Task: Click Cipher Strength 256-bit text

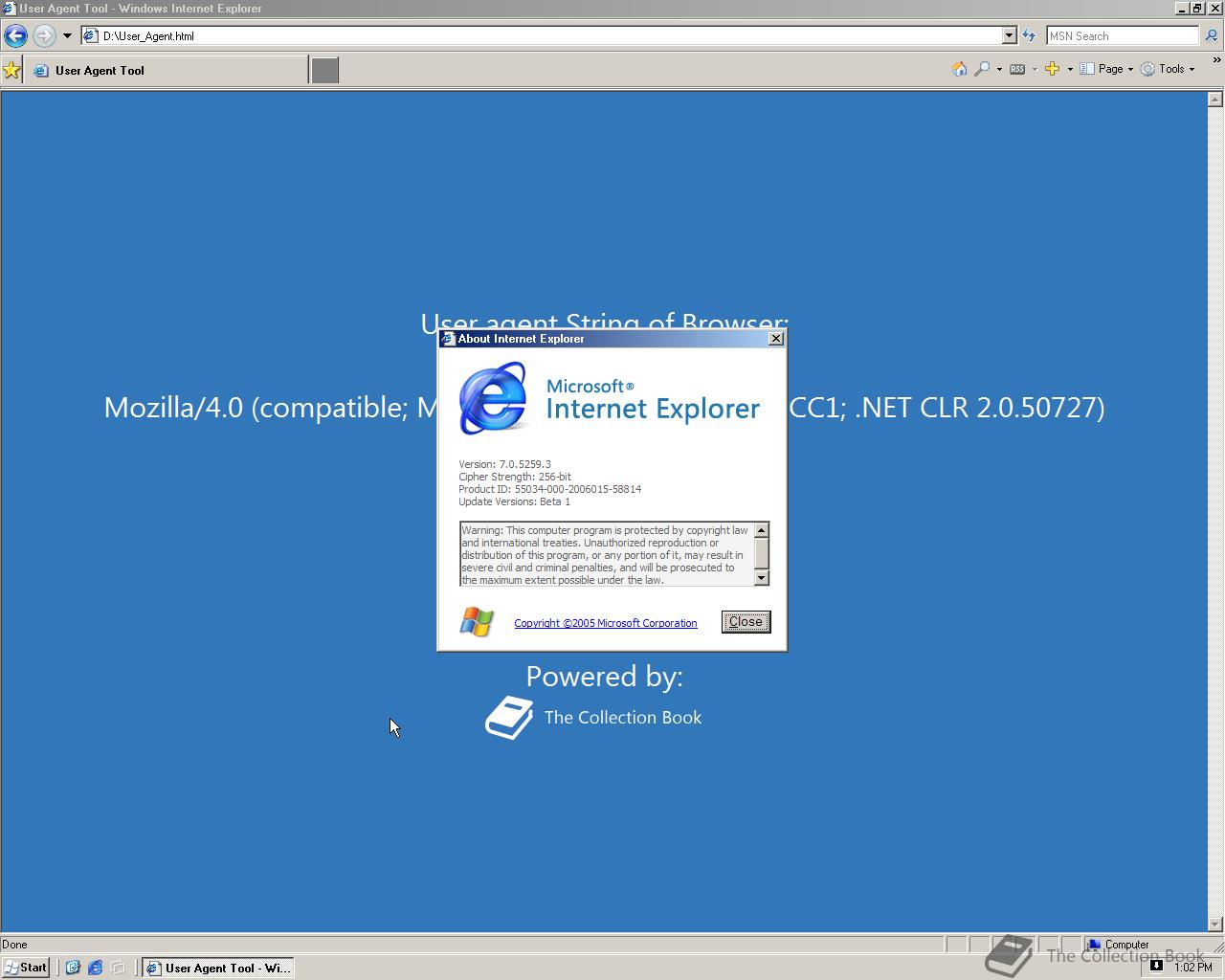Action: tap(515, 477)
